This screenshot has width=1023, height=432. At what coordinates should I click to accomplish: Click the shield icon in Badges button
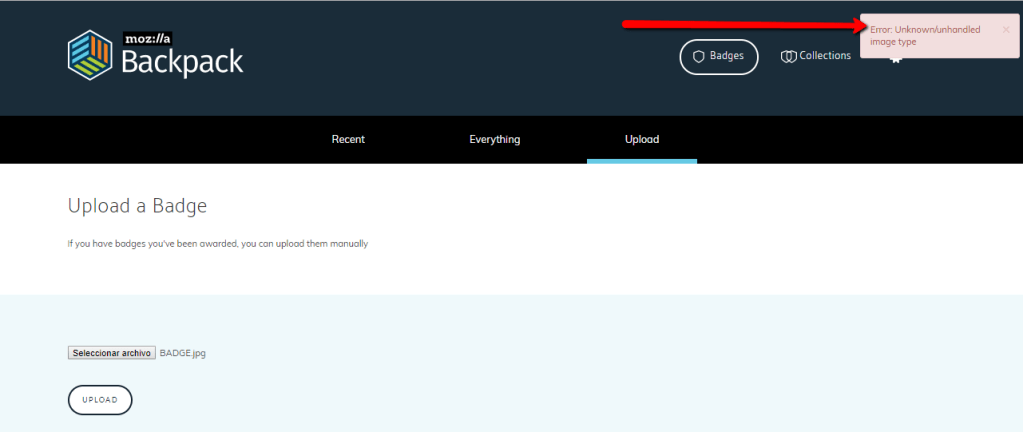tap(699, 57)
